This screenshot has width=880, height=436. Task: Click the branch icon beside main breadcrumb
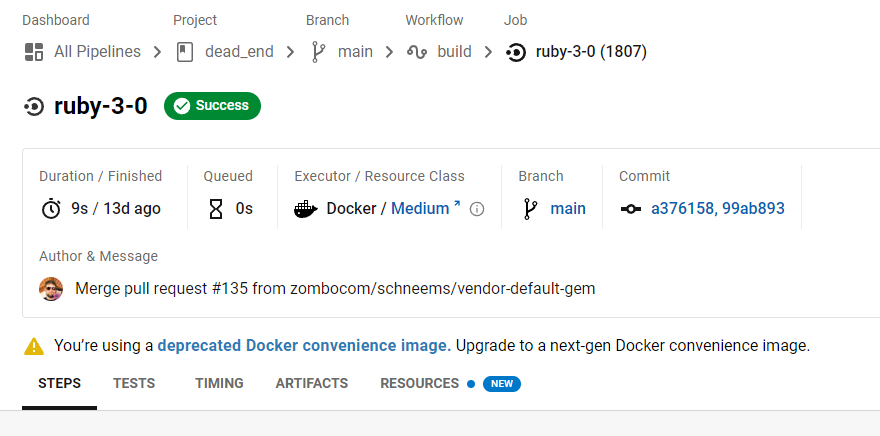(319, 52)
